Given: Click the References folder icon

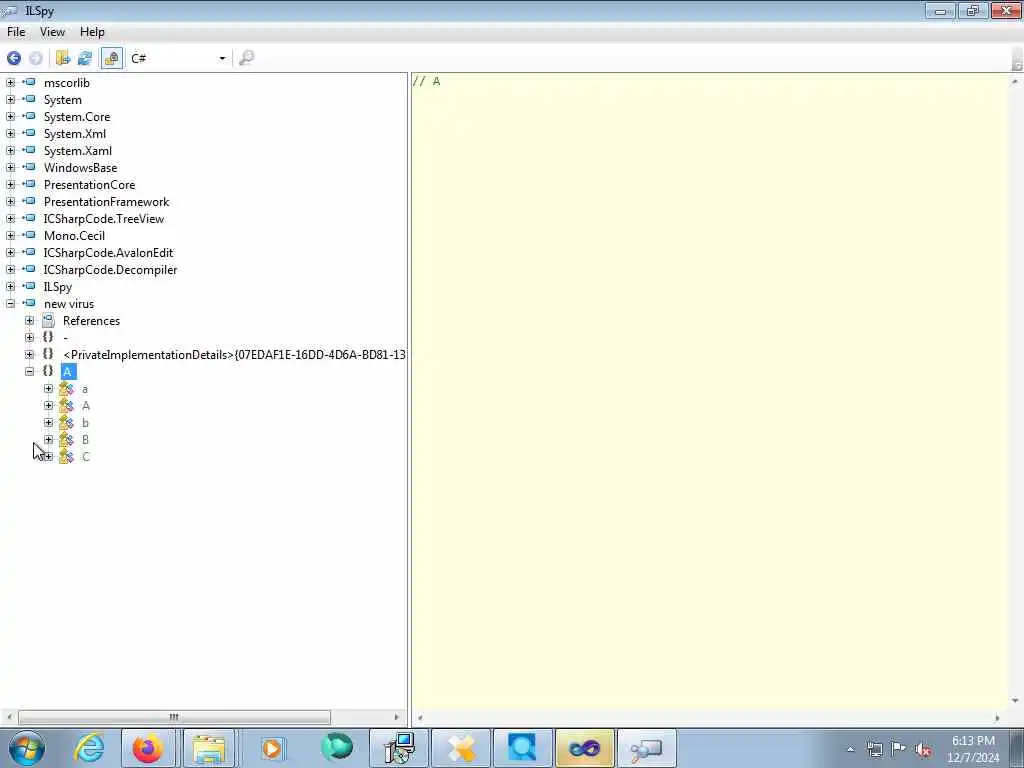Looking at the screenshot, I should click(x=48, y=320).
